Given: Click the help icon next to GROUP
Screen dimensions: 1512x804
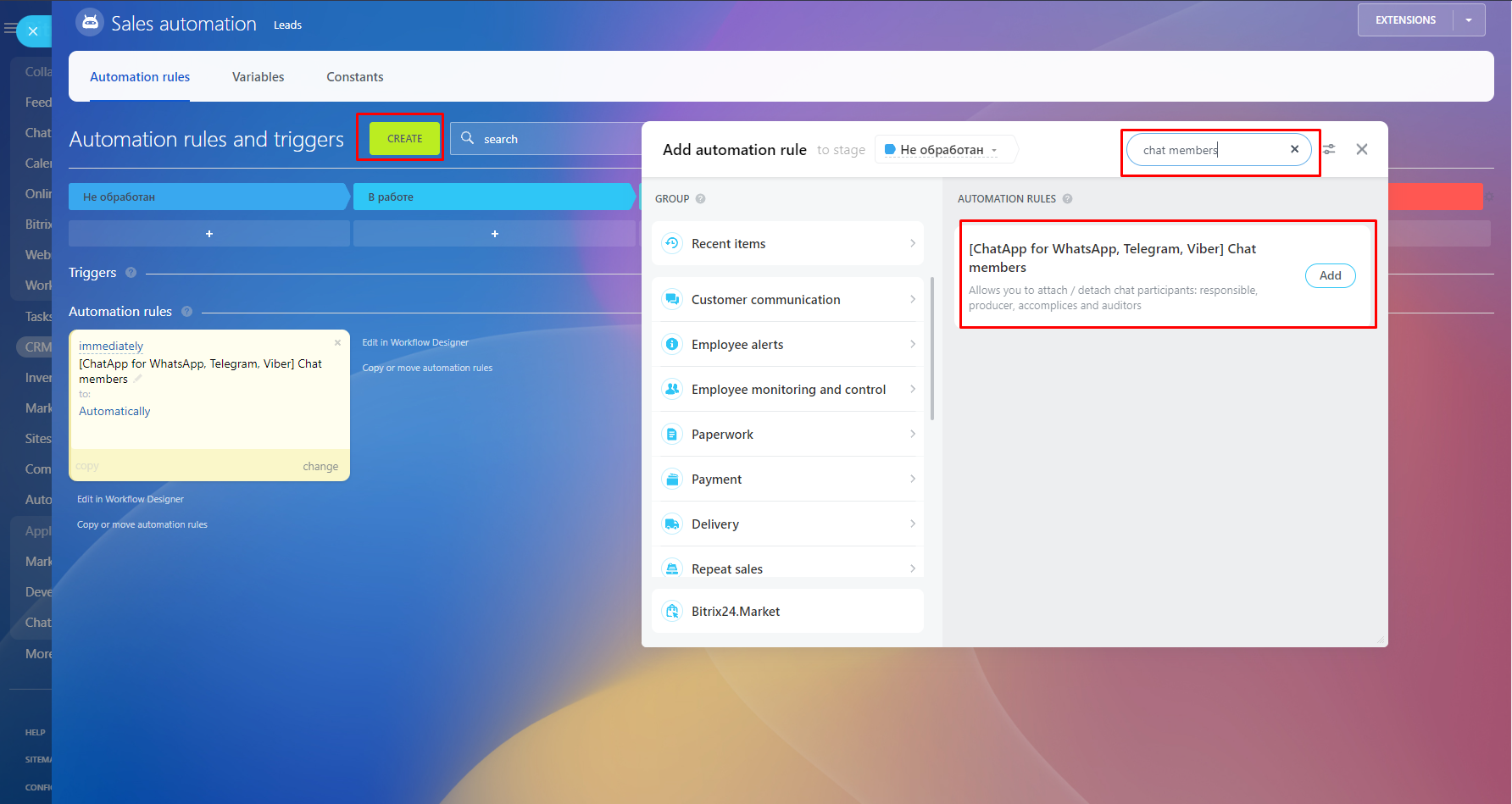Looking at the screenshot, I should click(700, 199).
